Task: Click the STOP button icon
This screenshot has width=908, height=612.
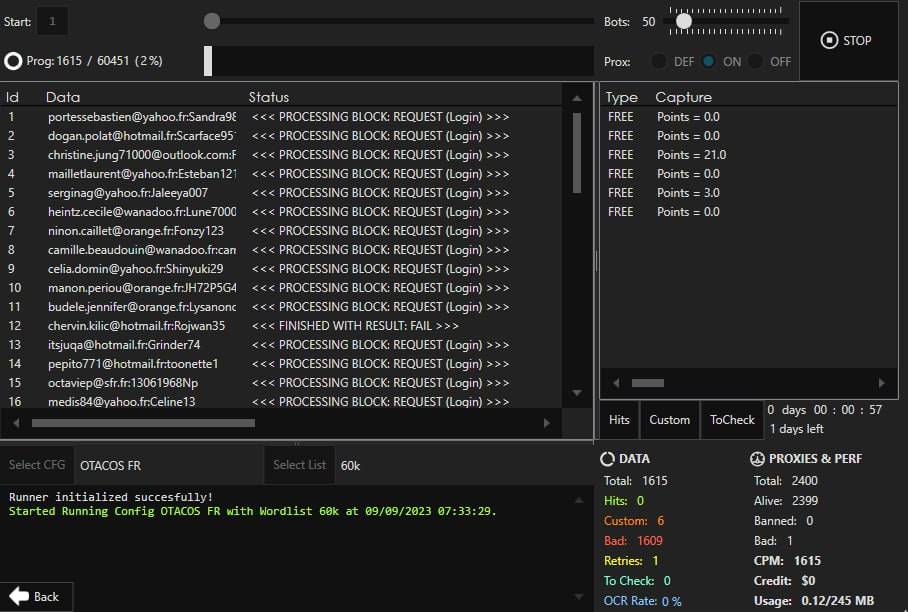Action: point(829,41)
